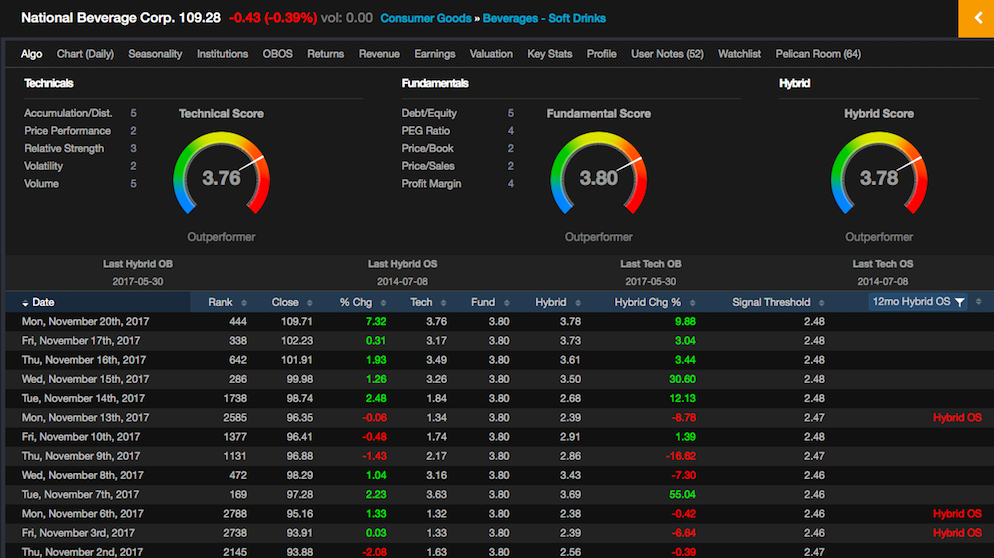The width and height of the screenshot is (994, 558).
Task: Select row Tue, November 14th, 2017
Action: [500, 398]
